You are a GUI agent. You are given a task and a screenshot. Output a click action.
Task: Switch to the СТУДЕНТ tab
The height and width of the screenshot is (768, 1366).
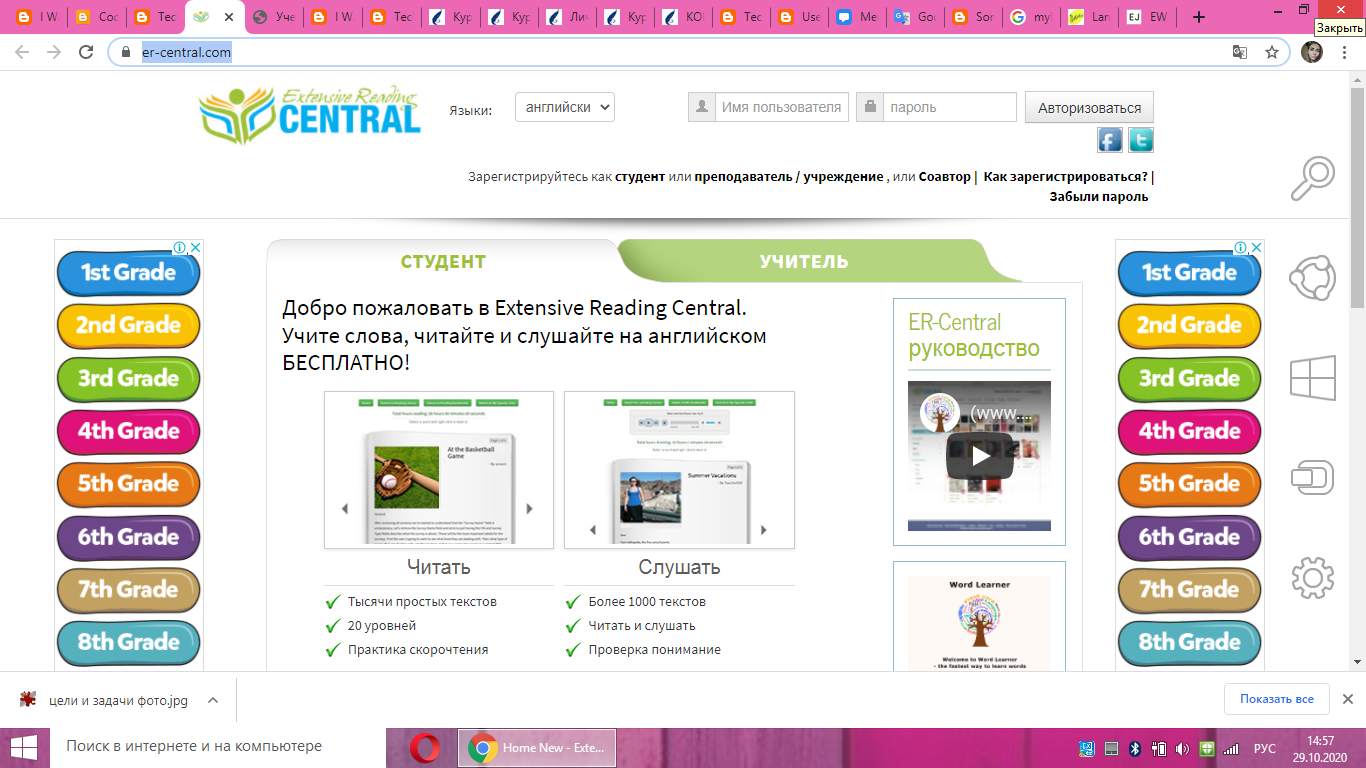[x=443, y=262]
